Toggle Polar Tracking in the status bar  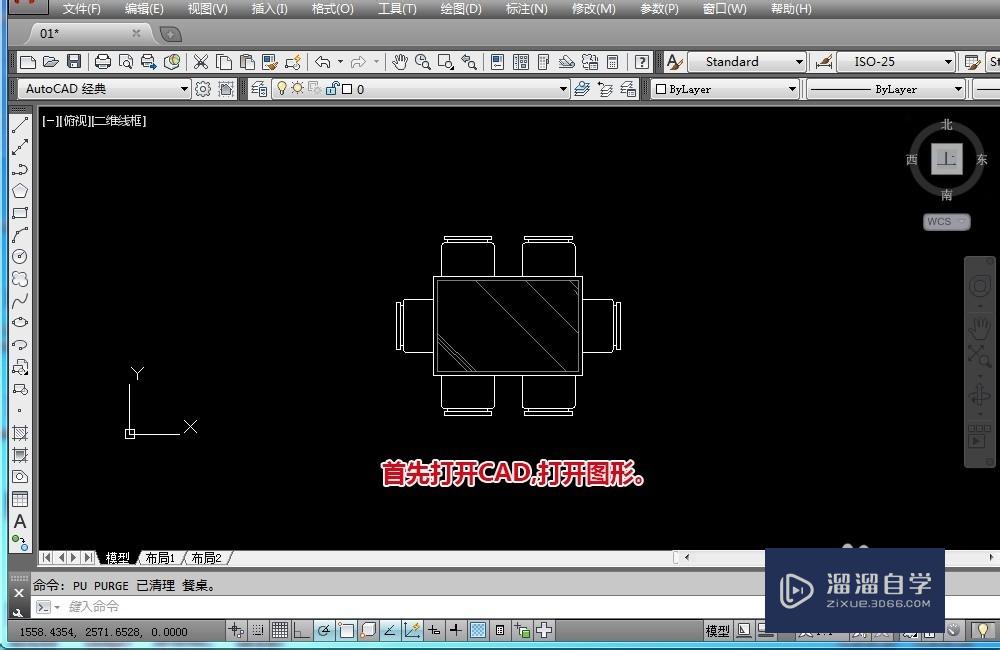323,631
